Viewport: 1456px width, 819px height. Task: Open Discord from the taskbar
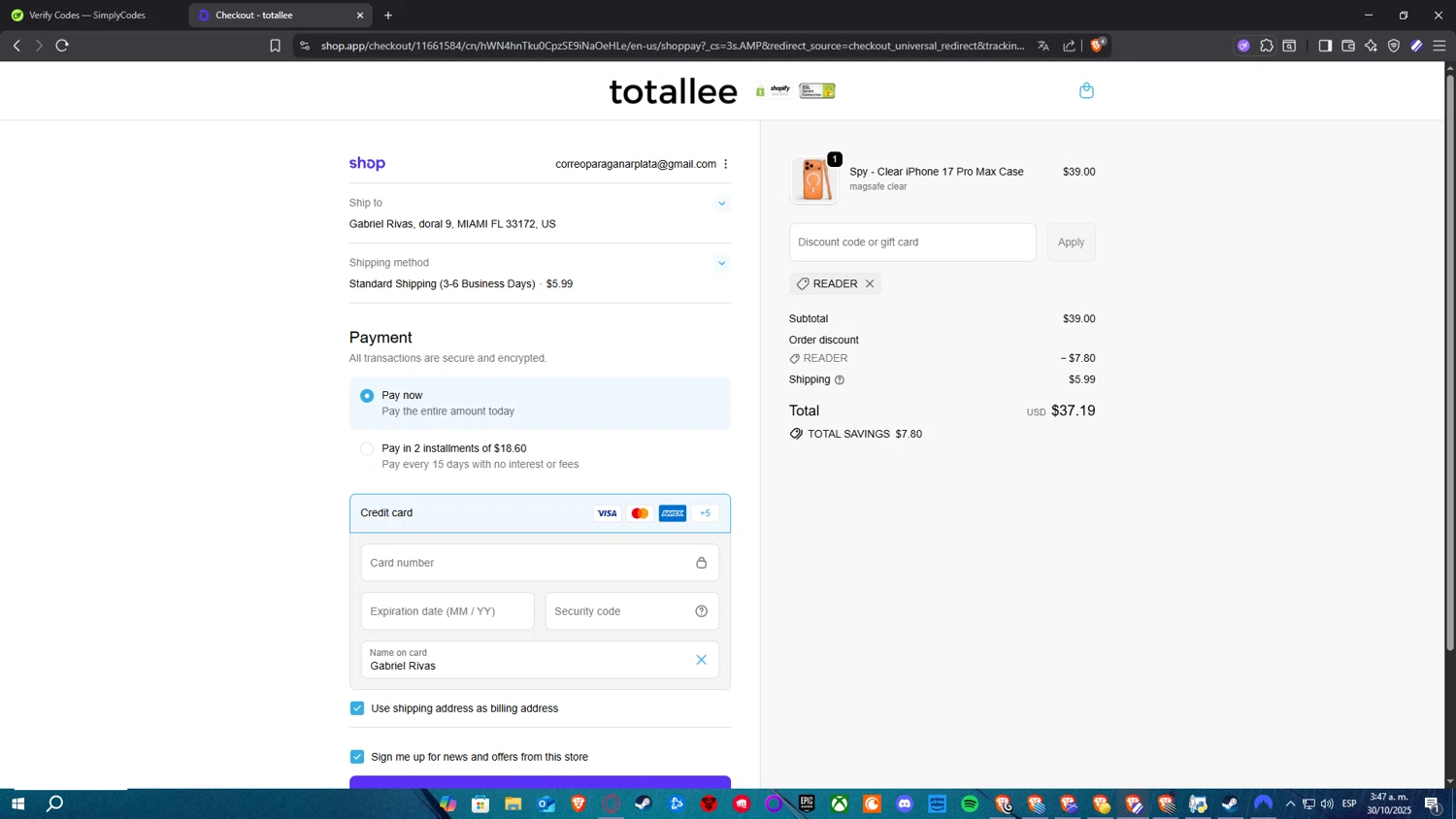click(x=905, y=803)
